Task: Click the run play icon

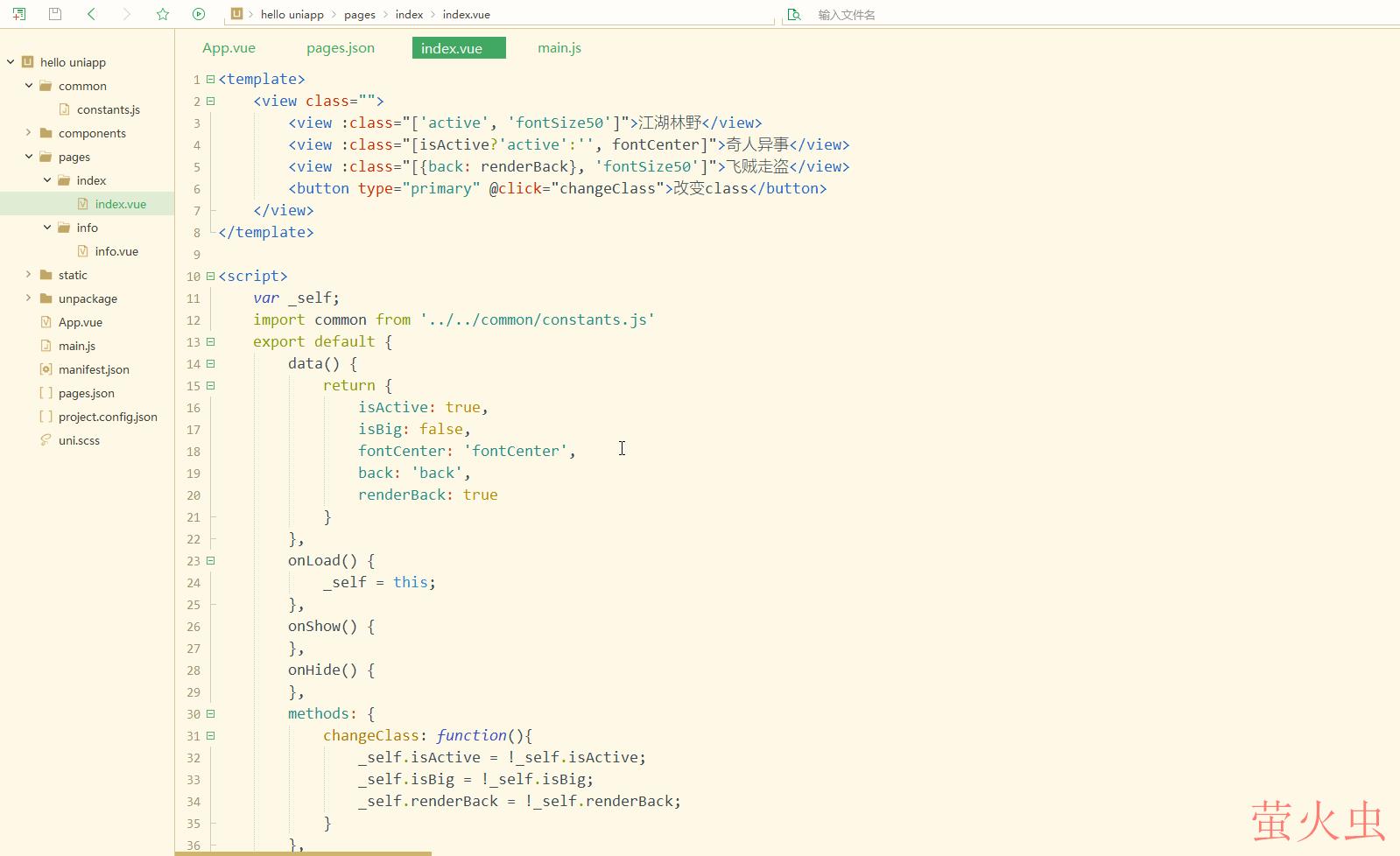Action: pyautogui.click(x=199, y=14)
